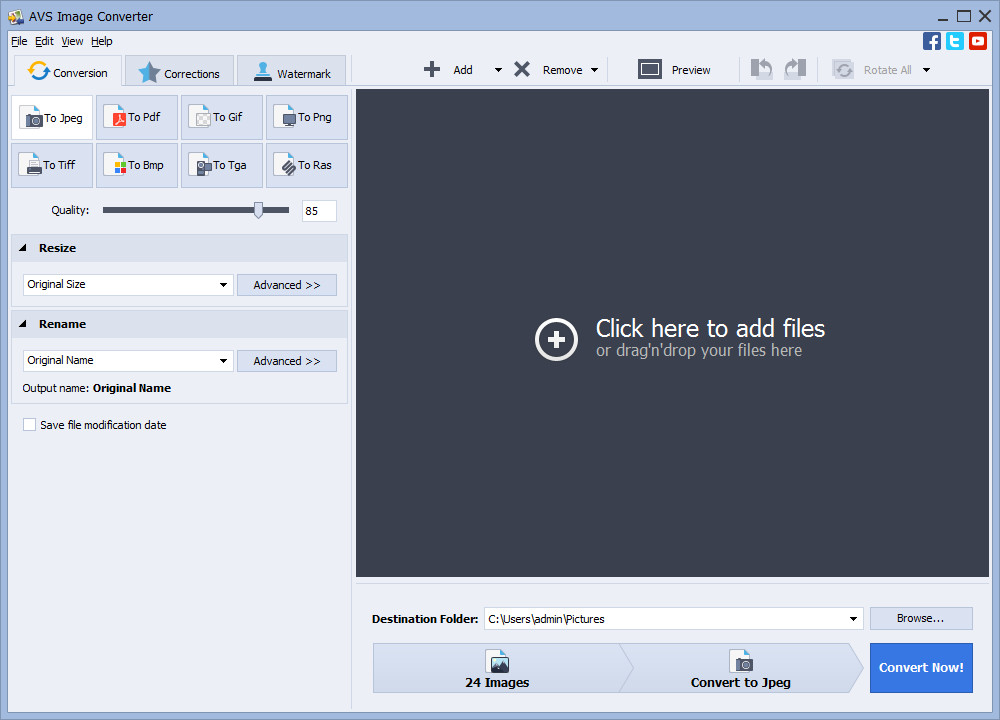
Task: Select the To Ras format
Action: click(306, 165)
